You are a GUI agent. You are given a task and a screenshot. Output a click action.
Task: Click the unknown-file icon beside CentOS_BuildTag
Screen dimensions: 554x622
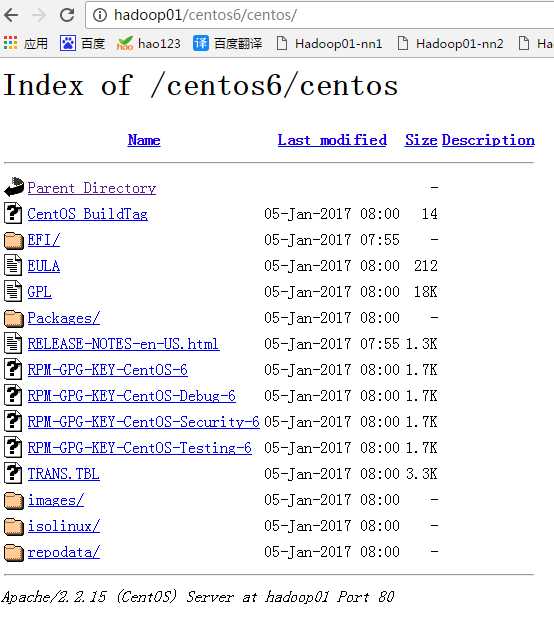coord(13,213)
